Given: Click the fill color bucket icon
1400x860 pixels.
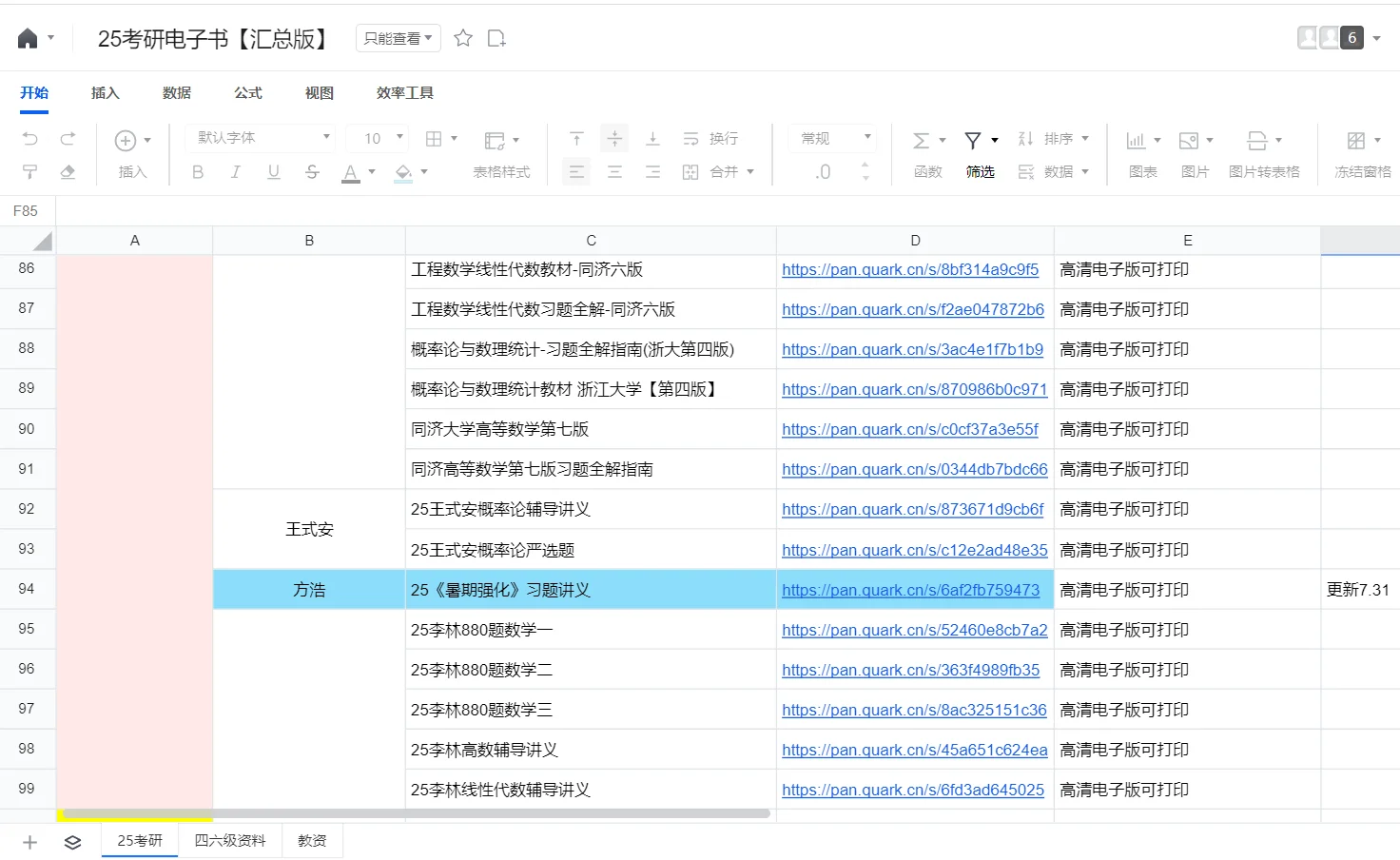Looking at the screenshot, I should (403, 173).
